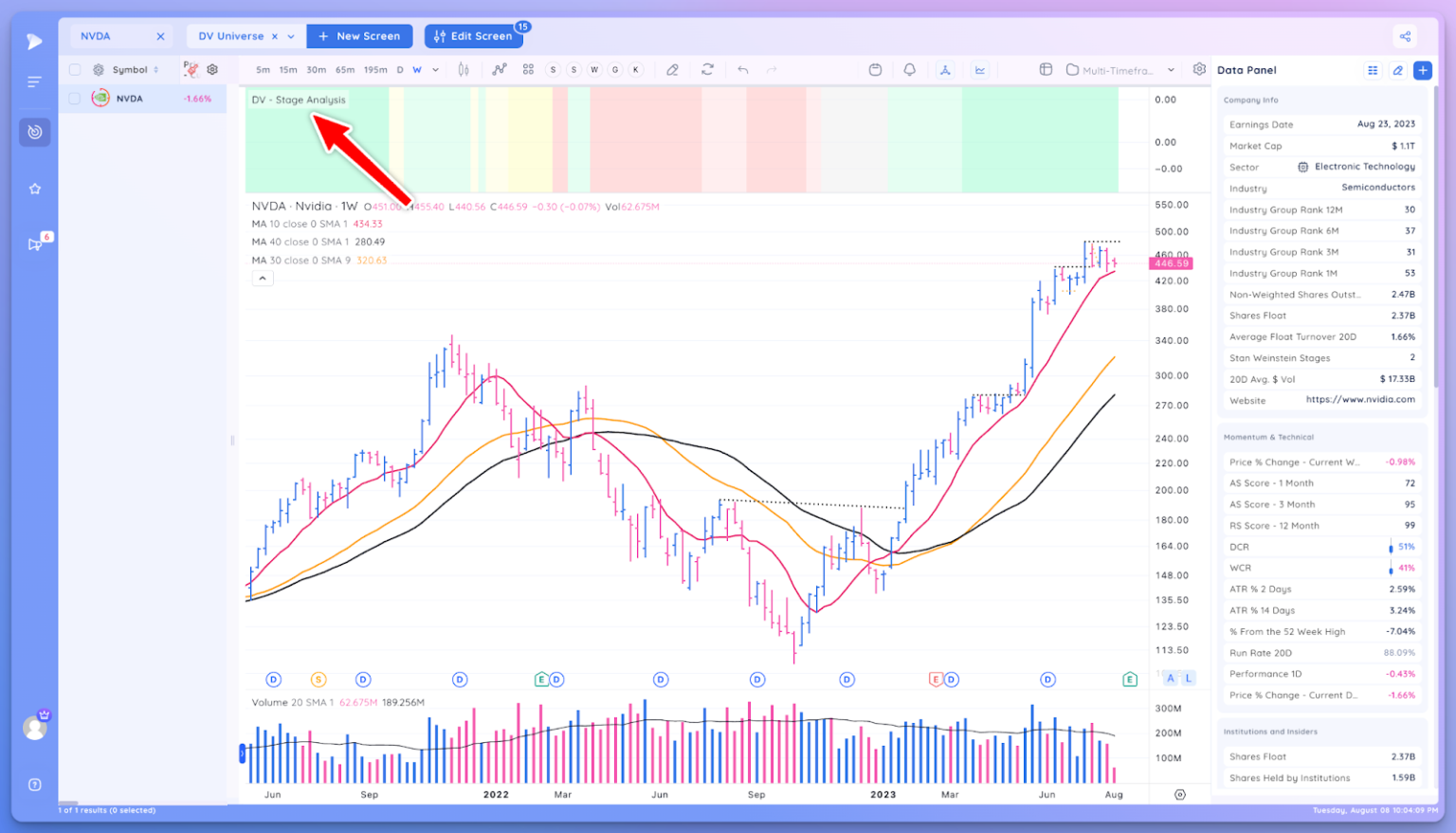
Task: Click the undo arrow in chart toolbar
Action: [742, 69]
